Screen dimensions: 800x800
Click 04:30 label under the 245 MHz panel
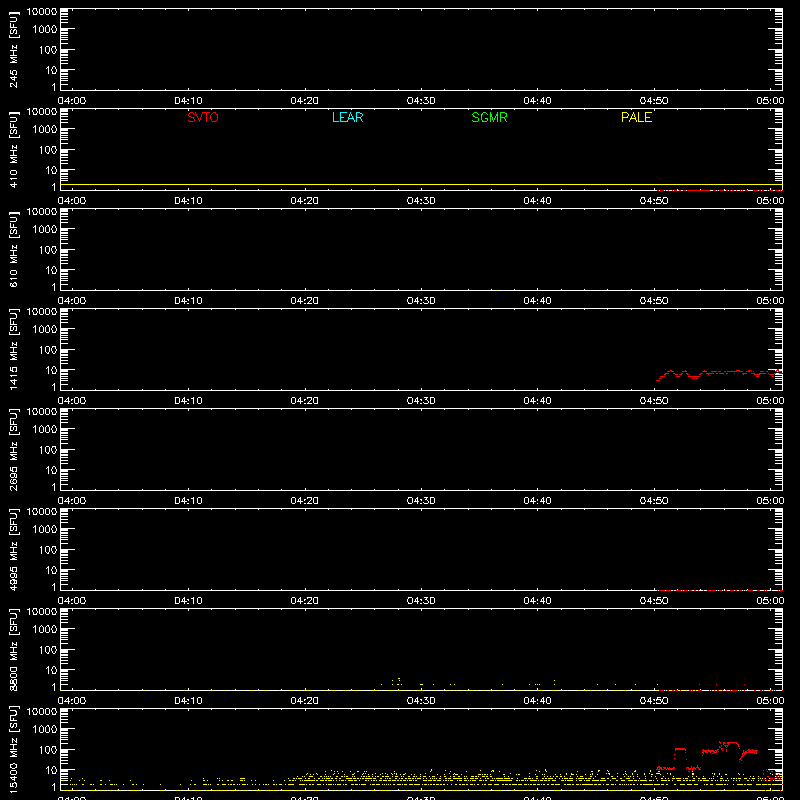coord(421,101)
